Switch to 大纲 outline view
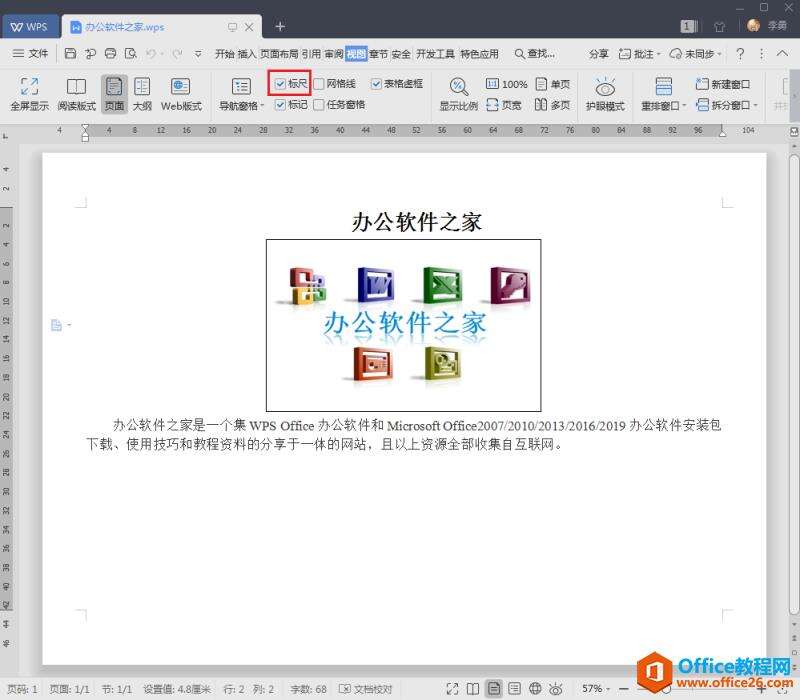The height and width of the screenshot is (700, 800). [x=142, y=94]
